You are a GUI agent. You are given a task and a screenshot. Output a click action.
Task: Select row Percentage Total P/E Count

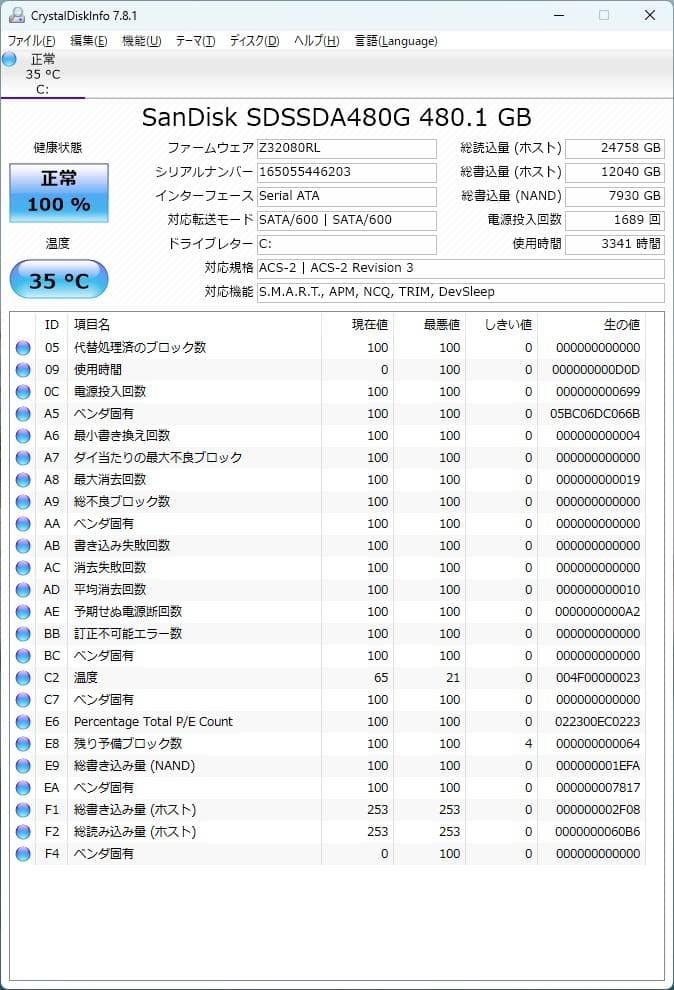pyautogui.click(x=328, y=722)
